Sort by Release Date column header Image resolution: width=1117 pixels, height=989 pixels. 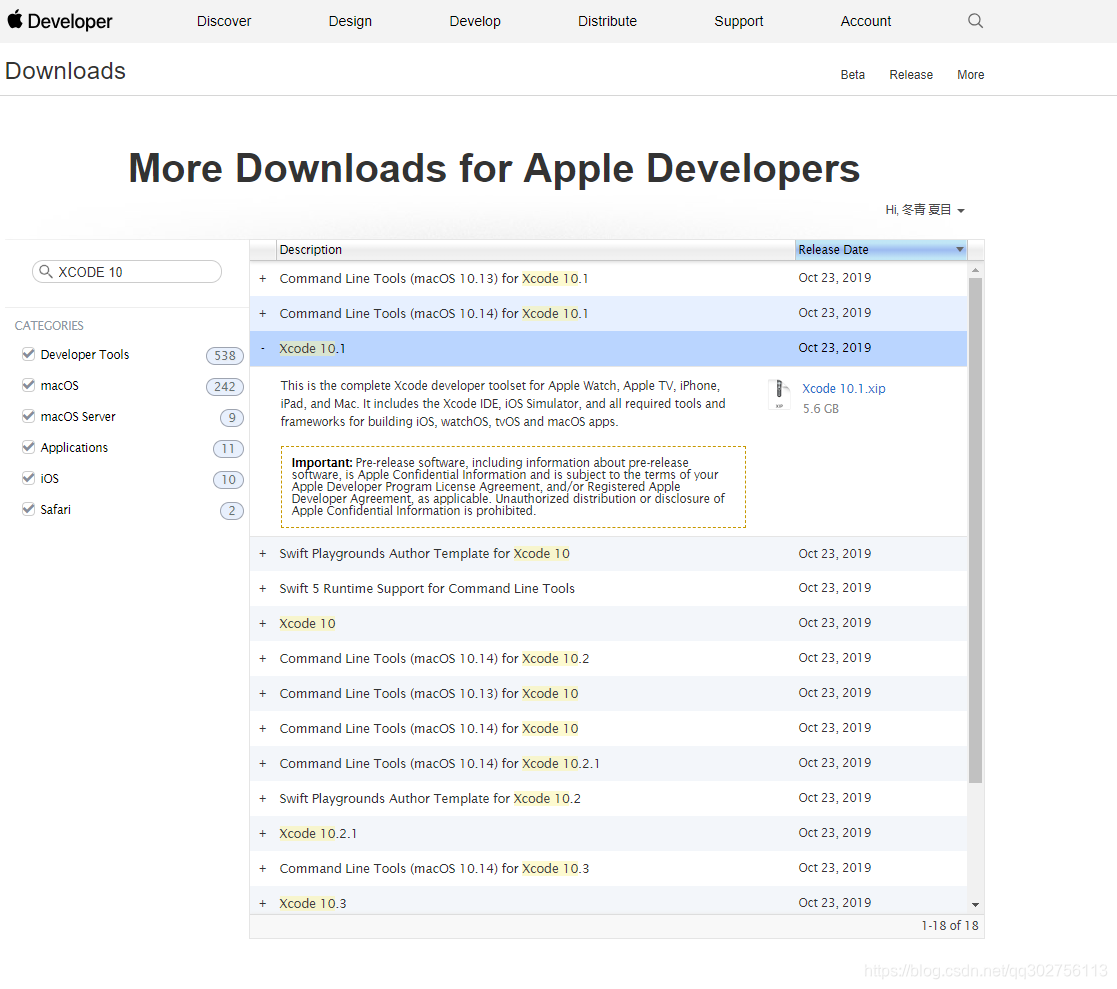(x=880, y=249)
